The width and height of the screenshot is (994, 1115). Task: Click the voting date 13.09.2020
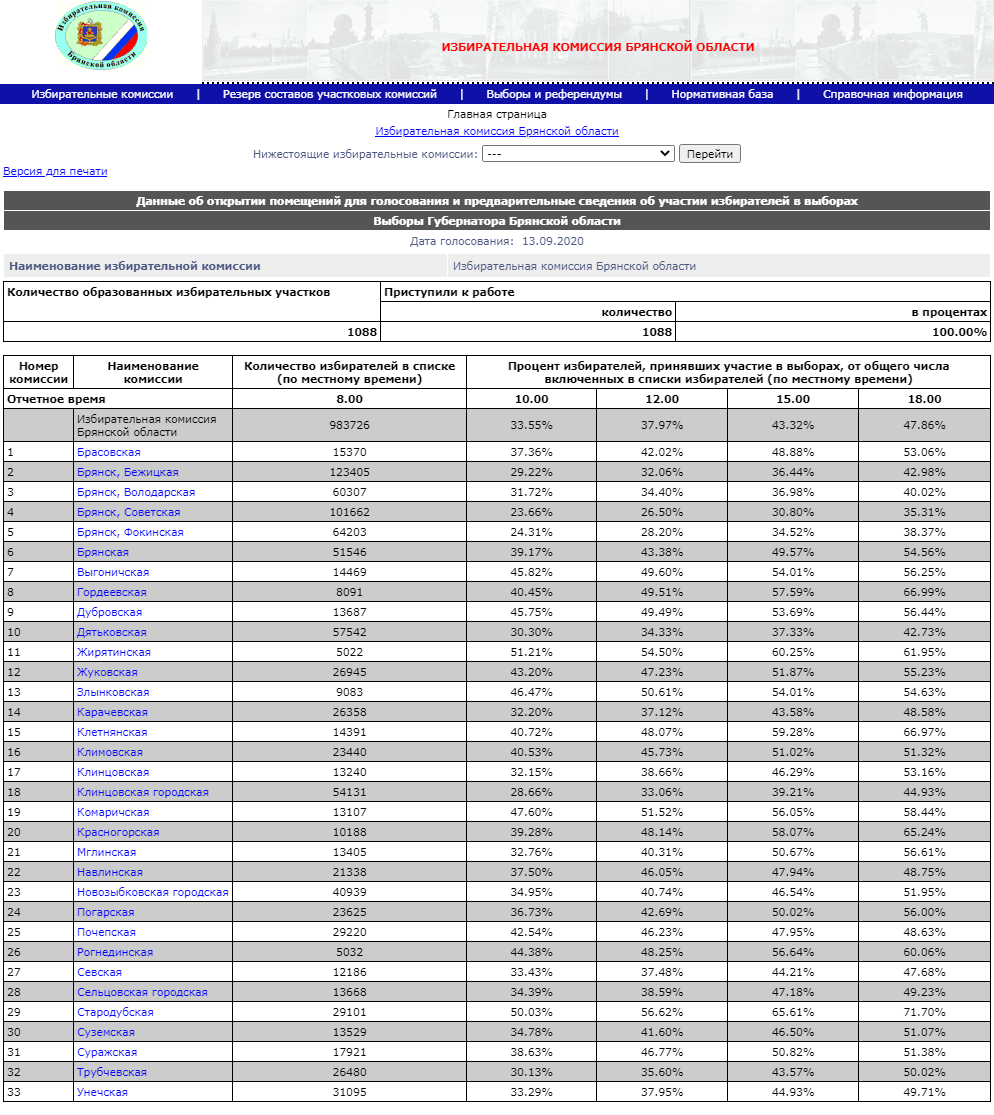pos(552,241)
